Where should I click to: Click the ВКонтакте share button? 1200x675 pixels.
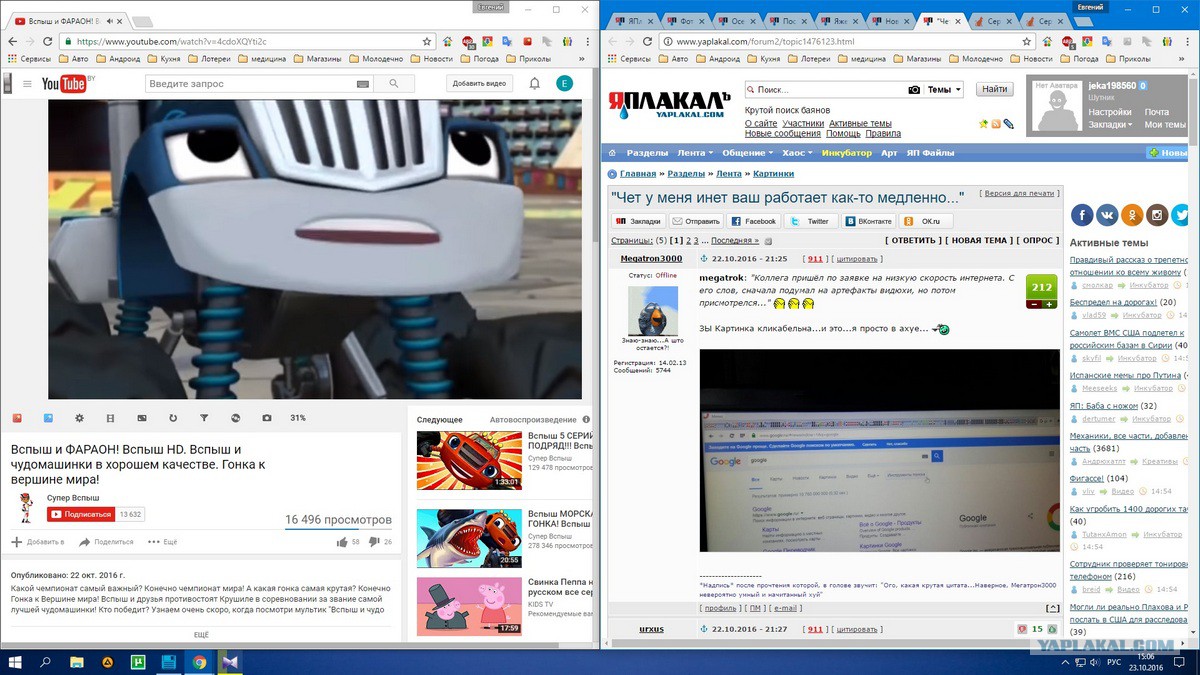tap(867, 221)
